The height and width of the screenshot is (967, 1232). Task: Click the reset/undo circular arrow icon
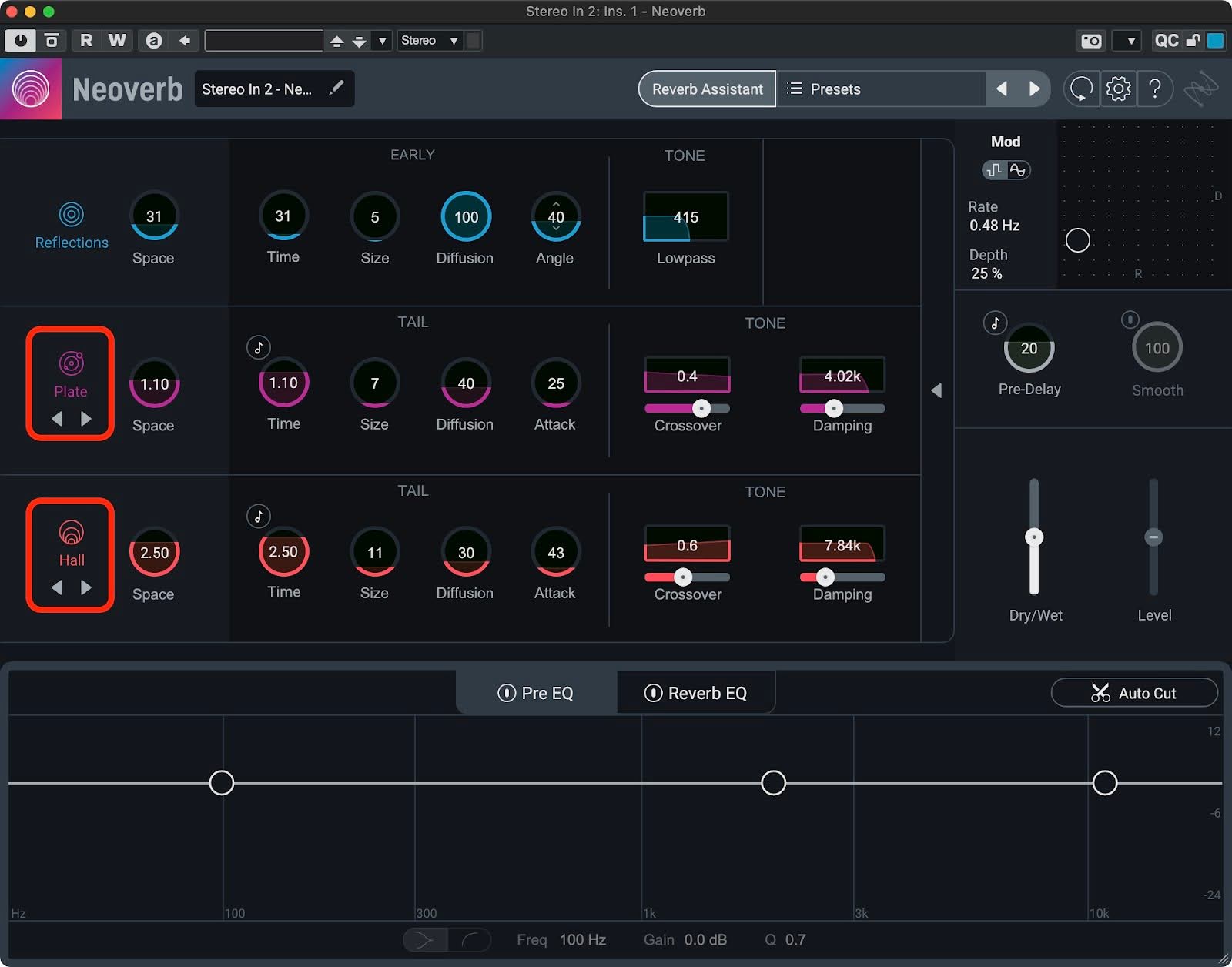coord(1081,89)
